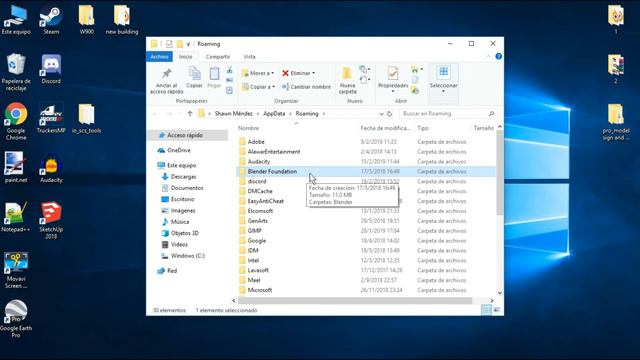Switch to Vista ribbon tab
Viewport: 640px width, 360px height.
(x=249, y=57)
